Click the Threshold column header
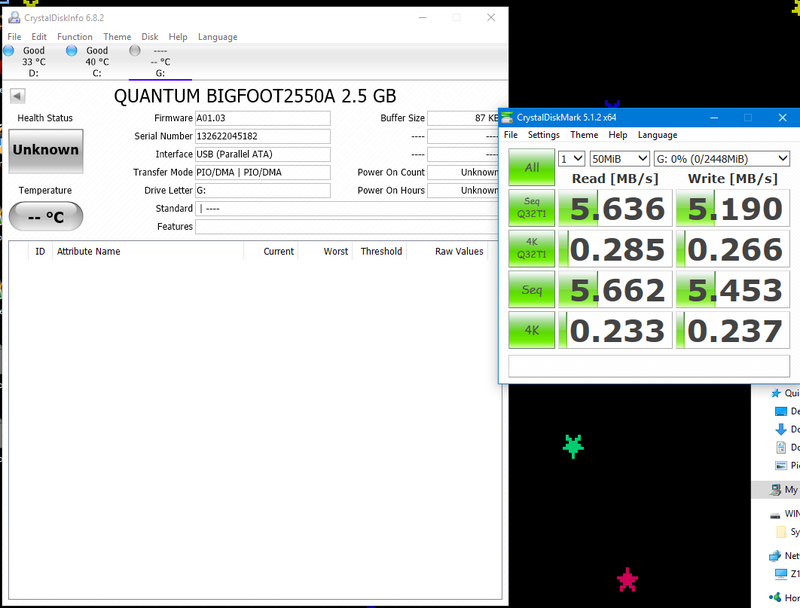Image resolution: width=800 pixels, height=608 pixels. 380,251
